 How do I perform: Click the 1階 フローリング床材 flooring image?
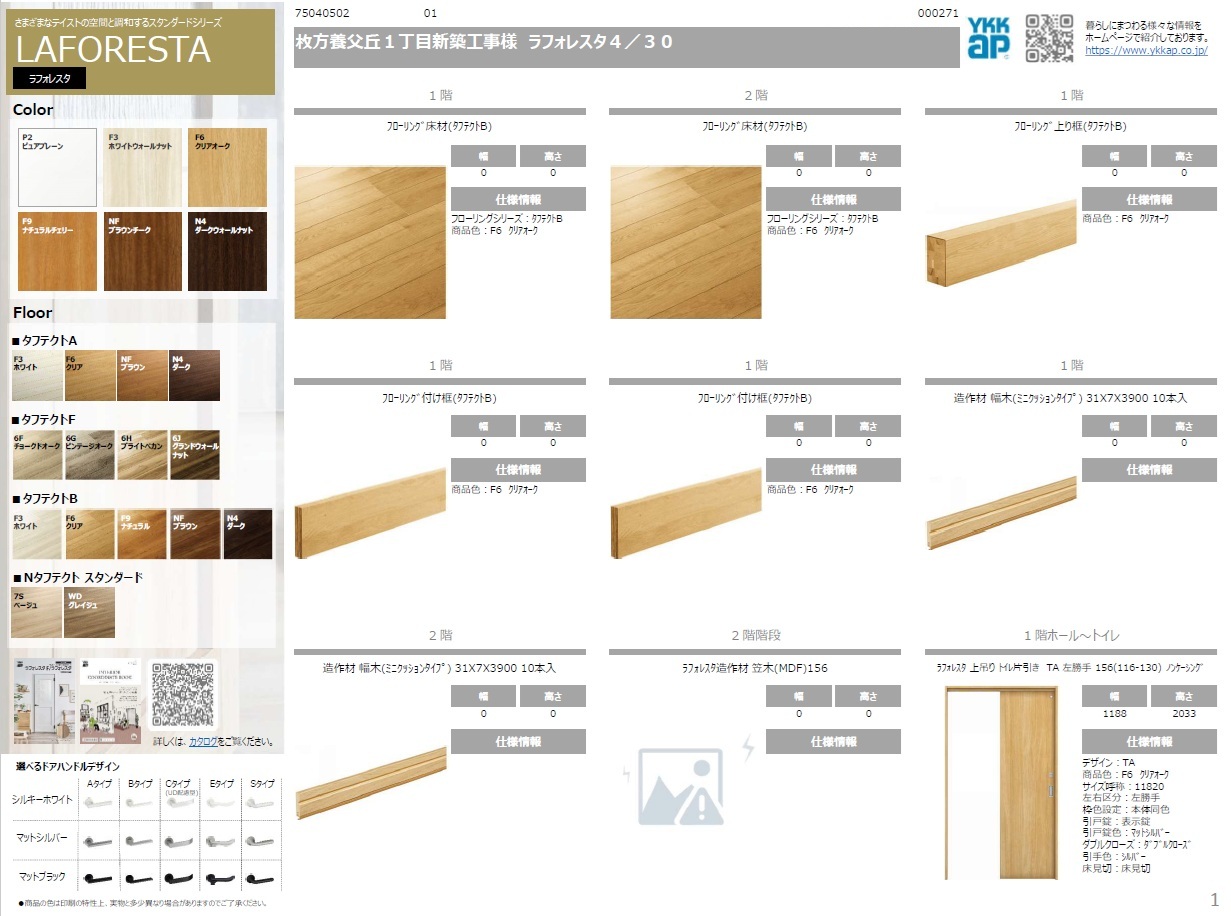[x=370, y=243]
